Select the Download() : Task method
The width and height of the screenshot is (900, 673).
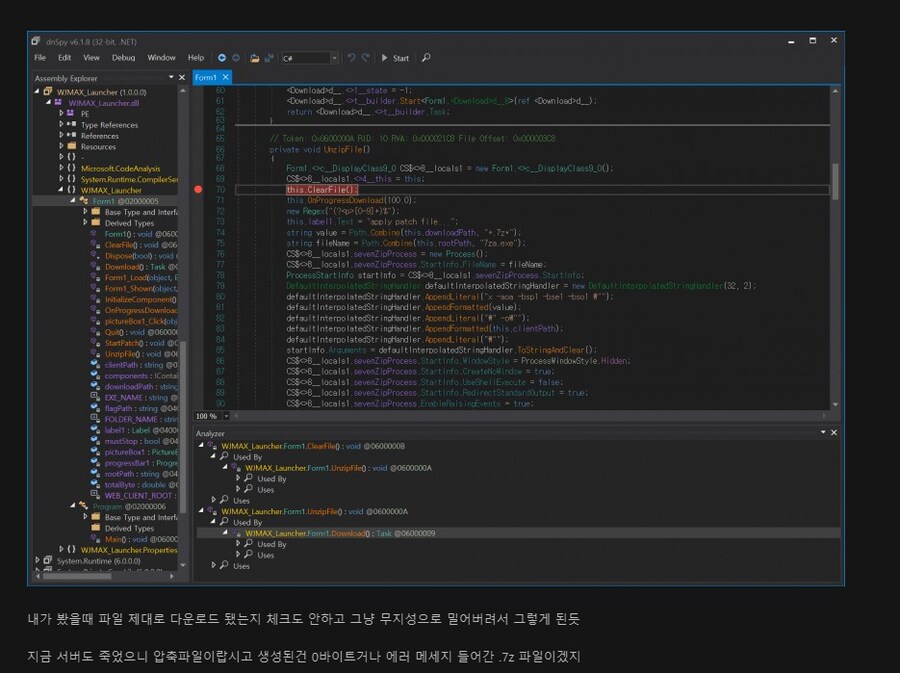[140, 267]
